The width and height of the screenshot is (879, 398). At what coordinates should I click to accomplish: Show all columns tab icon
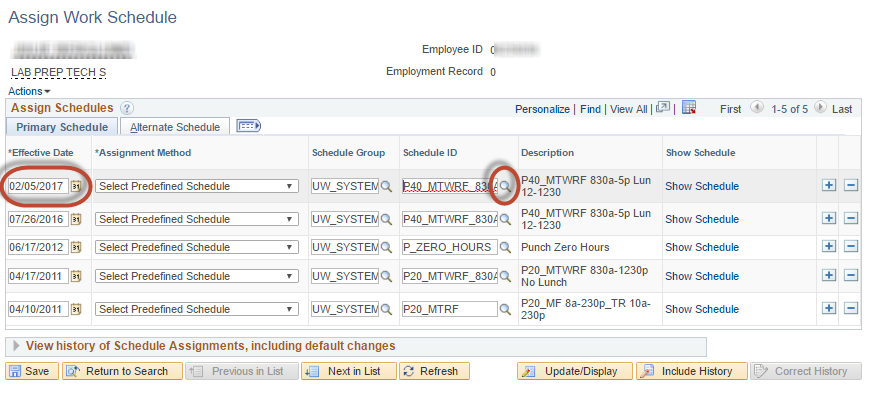(x=248, y=126)
